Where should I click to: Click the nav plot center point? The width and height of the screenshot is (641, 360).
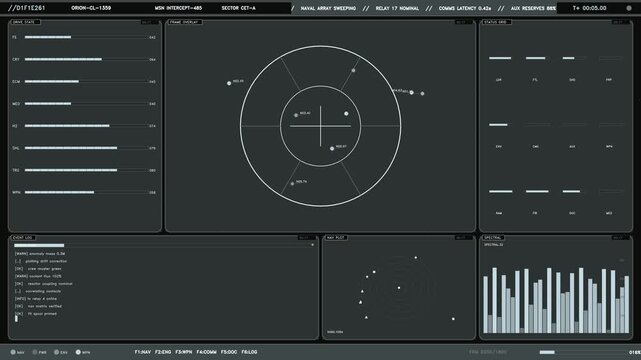[x=399, y=288]
